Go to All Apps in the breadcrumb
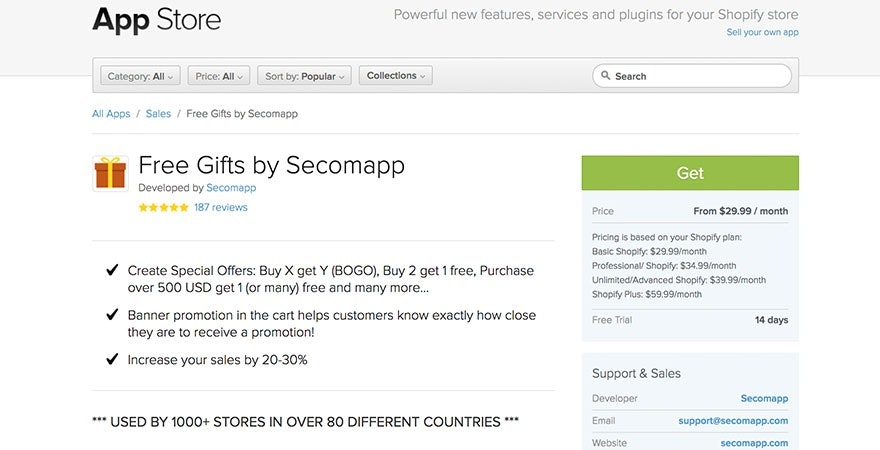This screenshot has height=450, width=880. [111, 114]
